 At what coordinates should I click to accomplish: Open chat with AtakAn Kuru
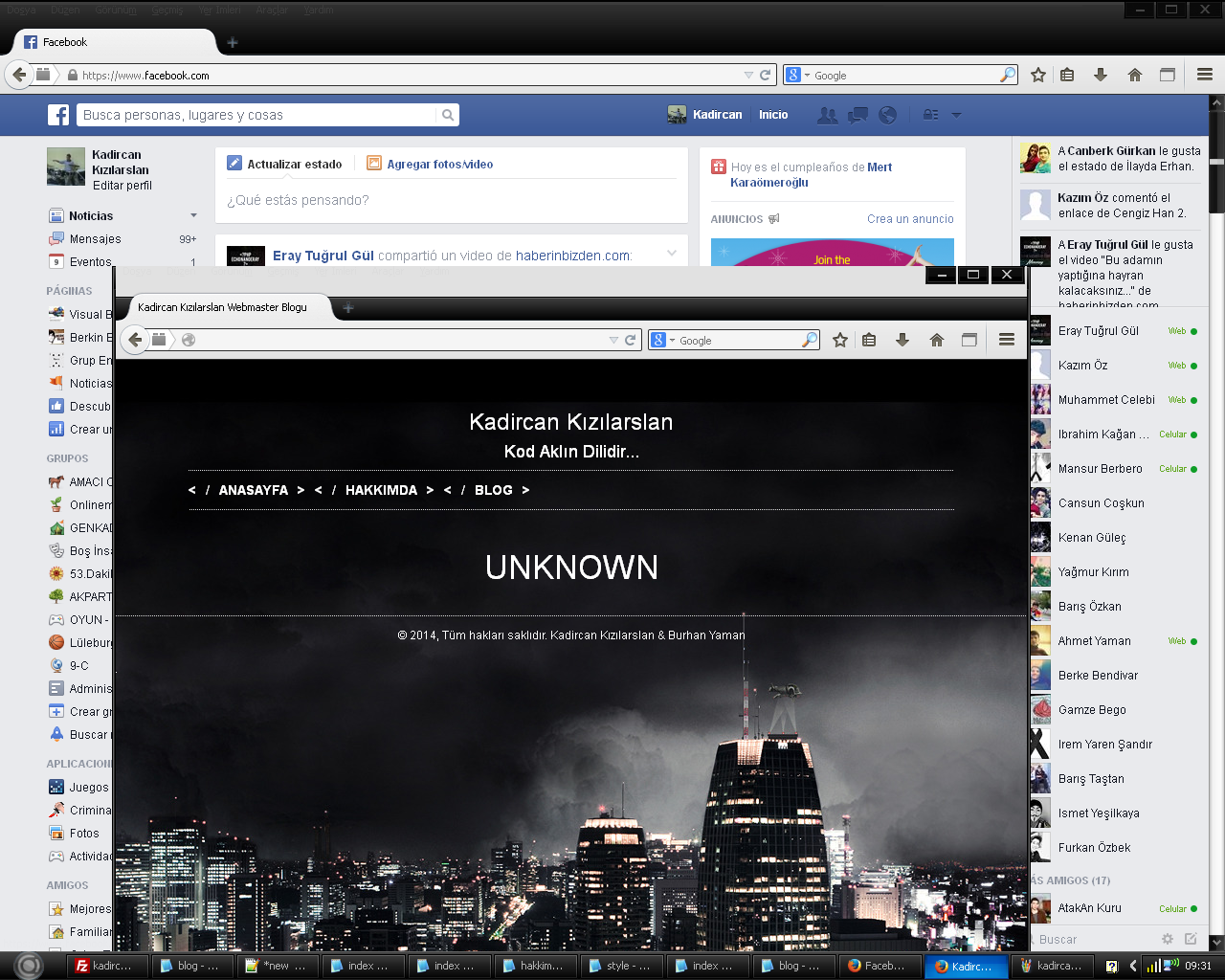[1114, 908]
